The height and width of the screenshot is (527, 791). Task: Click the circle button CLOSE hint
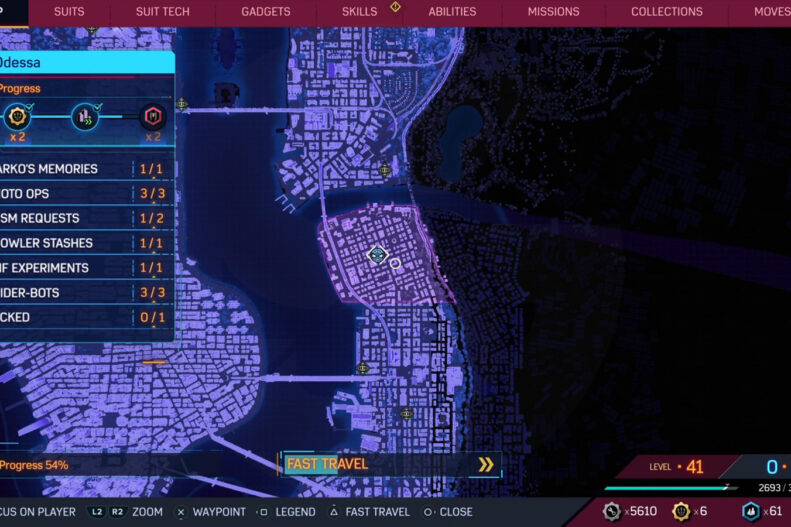pos(428,512)
